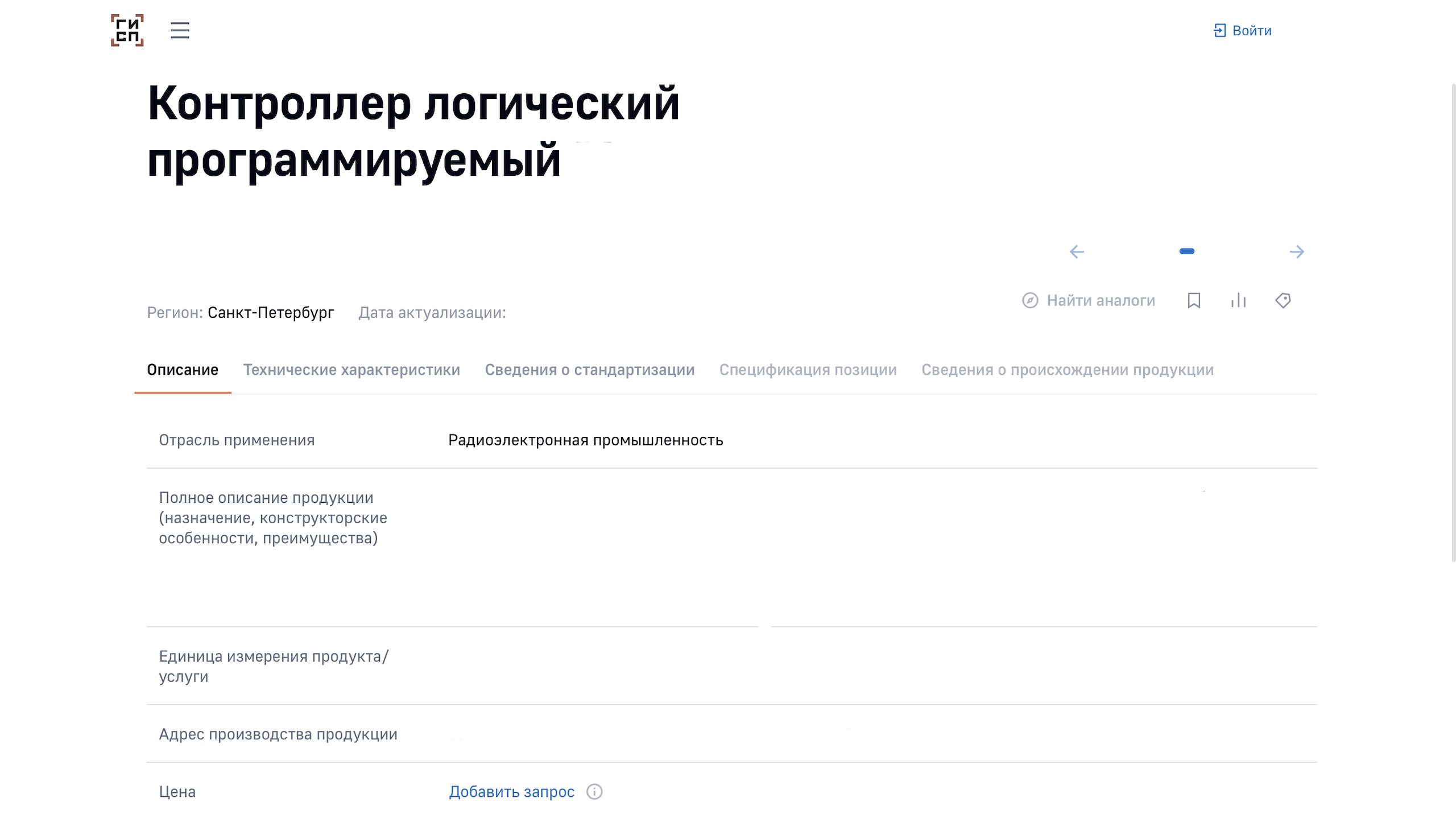Open the hamburger navigation menu
This screenshot has height=827, width=1456.
[179, 31]
